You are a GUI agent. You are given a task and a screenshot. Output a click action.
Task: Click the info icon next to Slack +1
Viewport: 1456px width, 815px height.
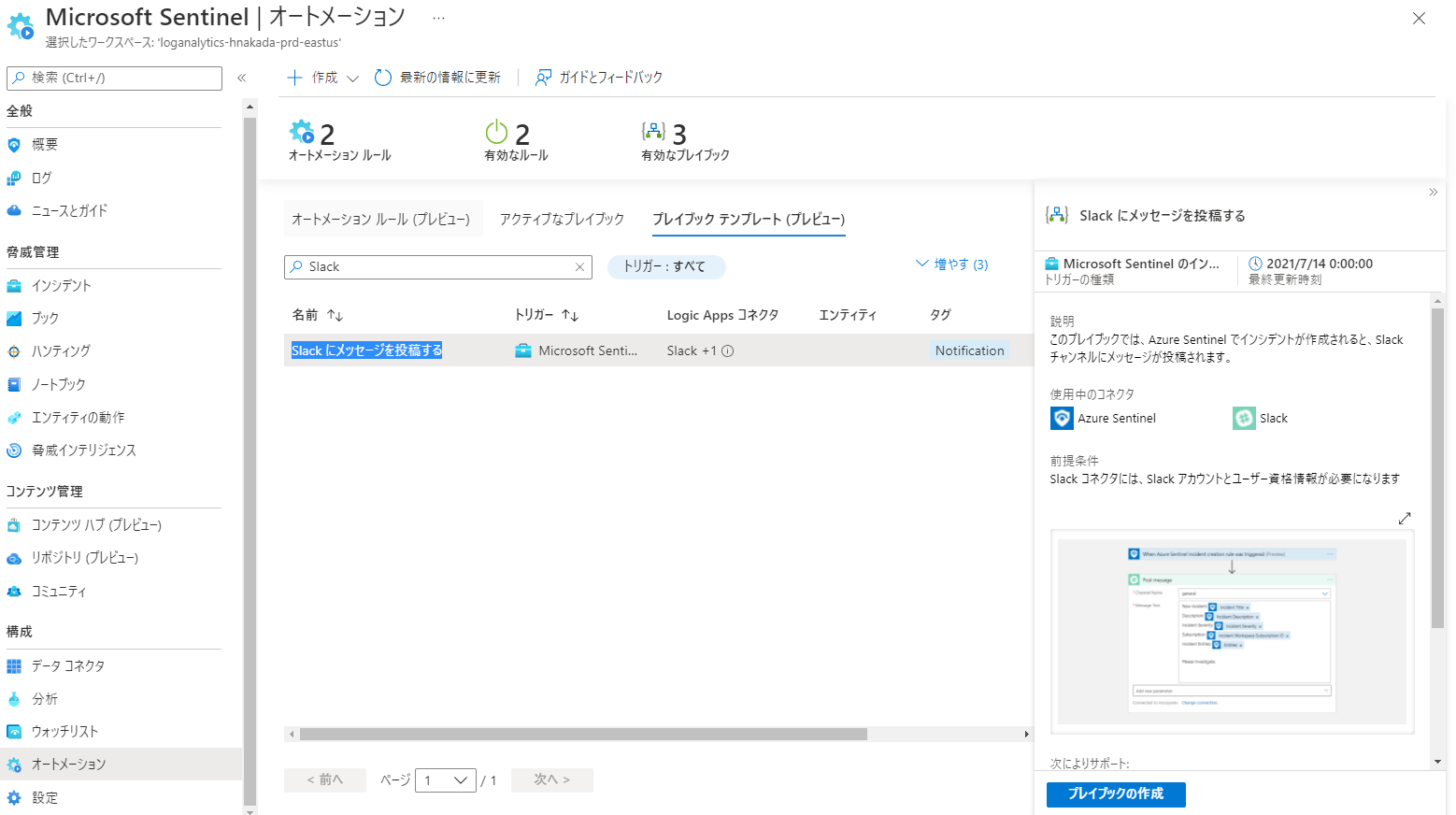[728, 351]
